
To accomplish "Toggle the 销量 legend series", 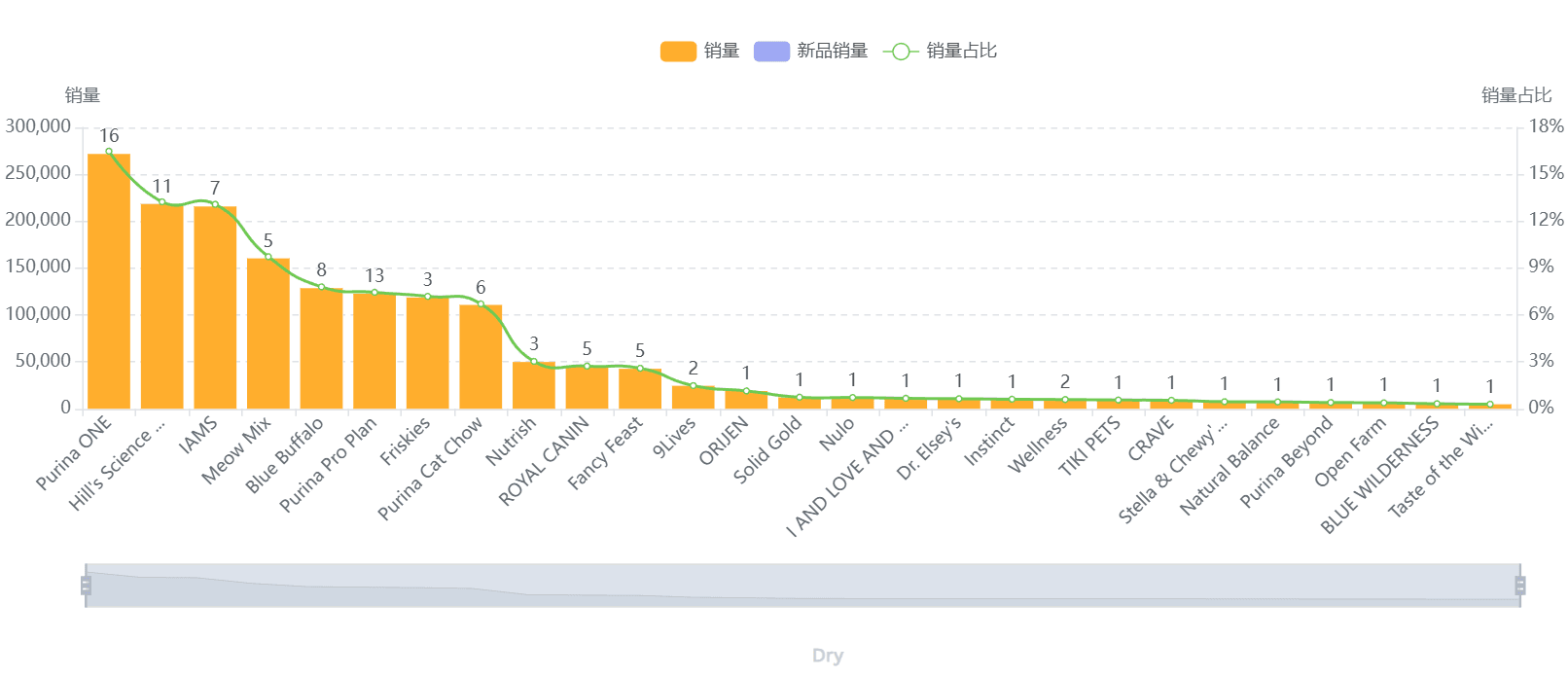I will click(721, 52).
